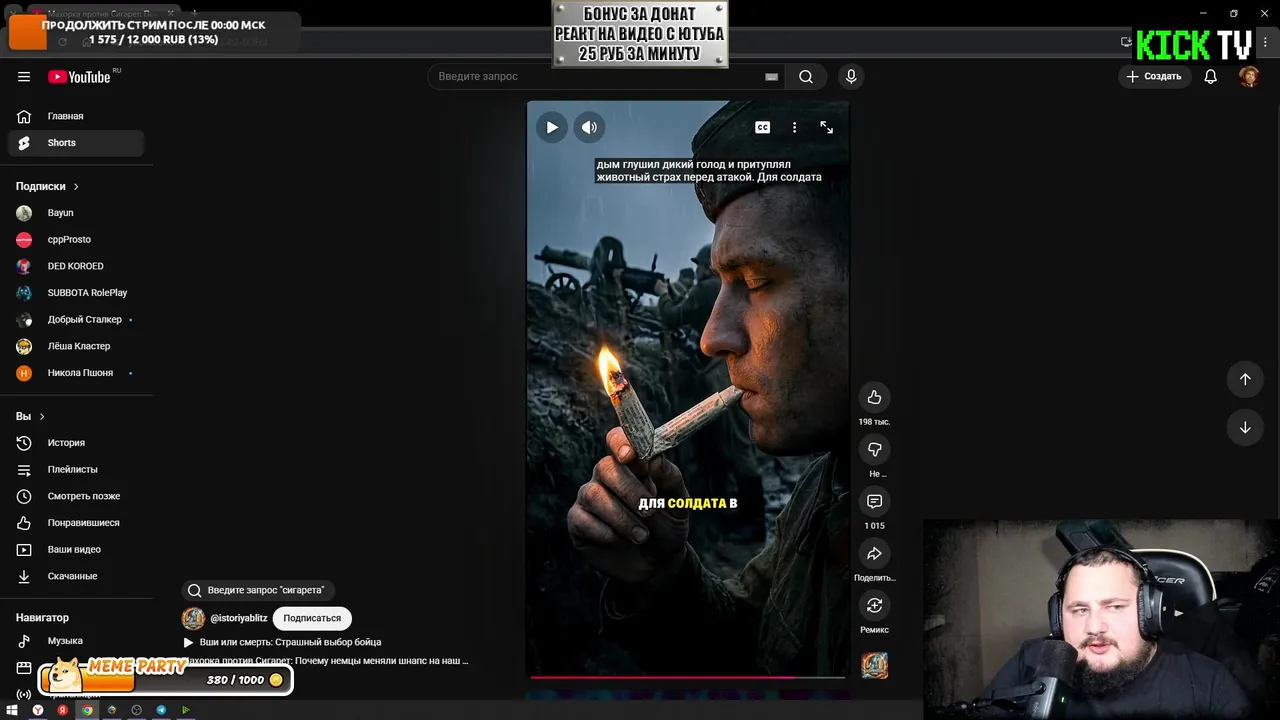Go to the previous Short with up arrow
Image resolution: width=1280 pixels, height=720 pixels.
click(1245, 379)
